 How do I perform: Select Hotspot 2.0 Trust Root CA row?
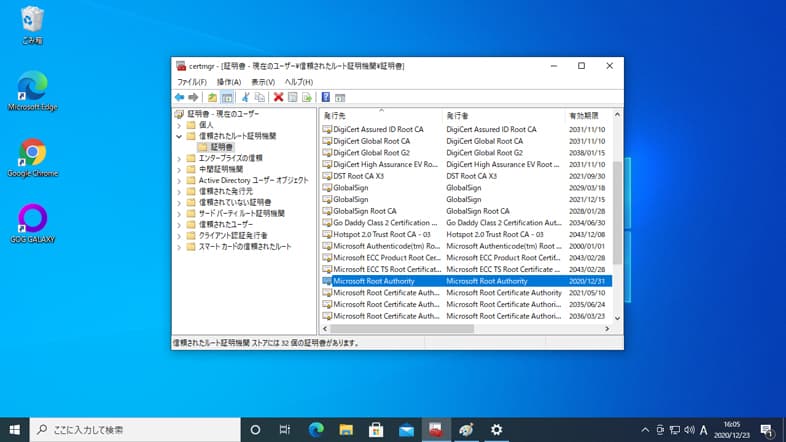coord(466,234)
